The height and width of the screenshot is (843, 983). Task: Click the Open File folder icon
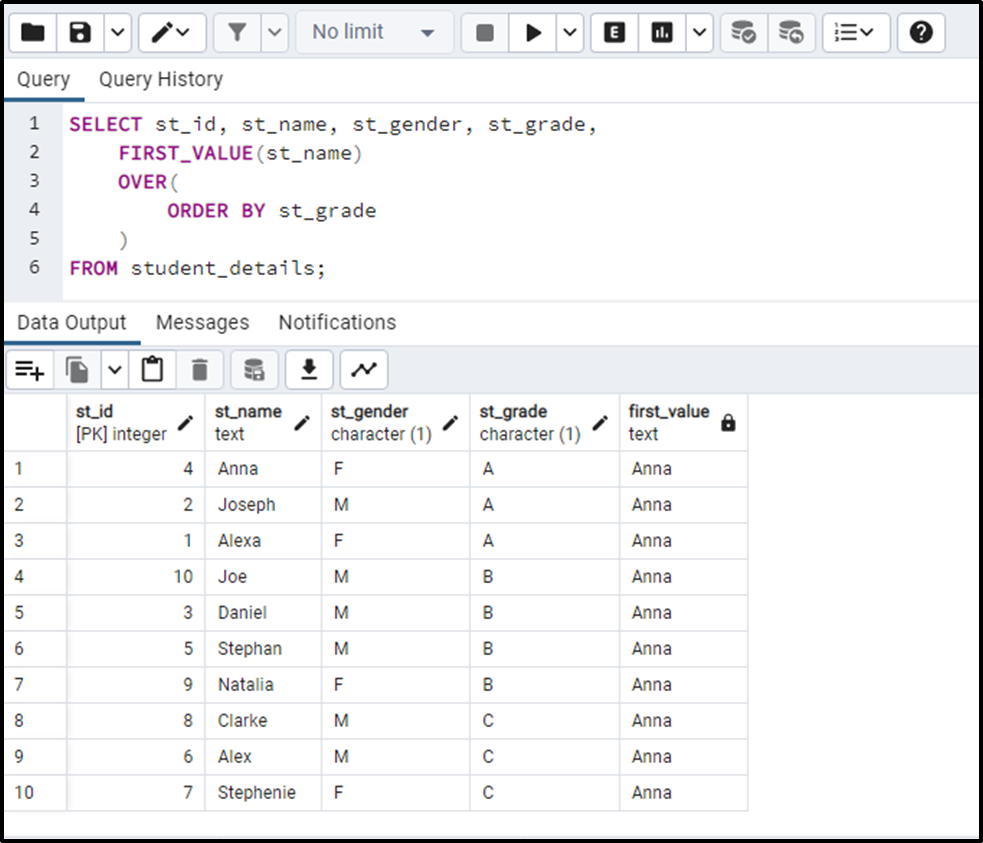33,33
